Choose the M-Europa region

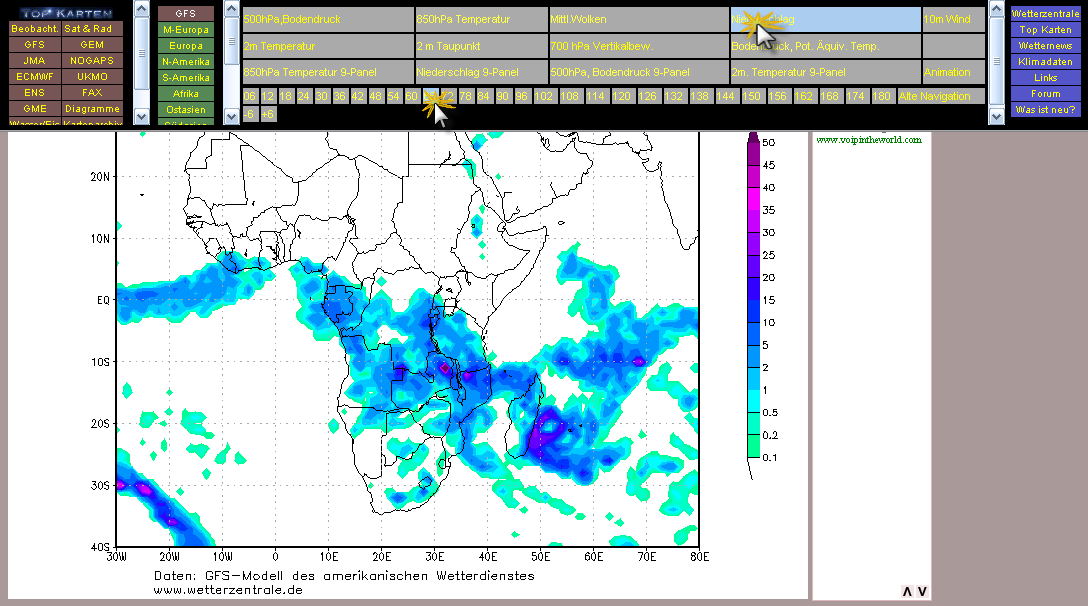[186, 30]
